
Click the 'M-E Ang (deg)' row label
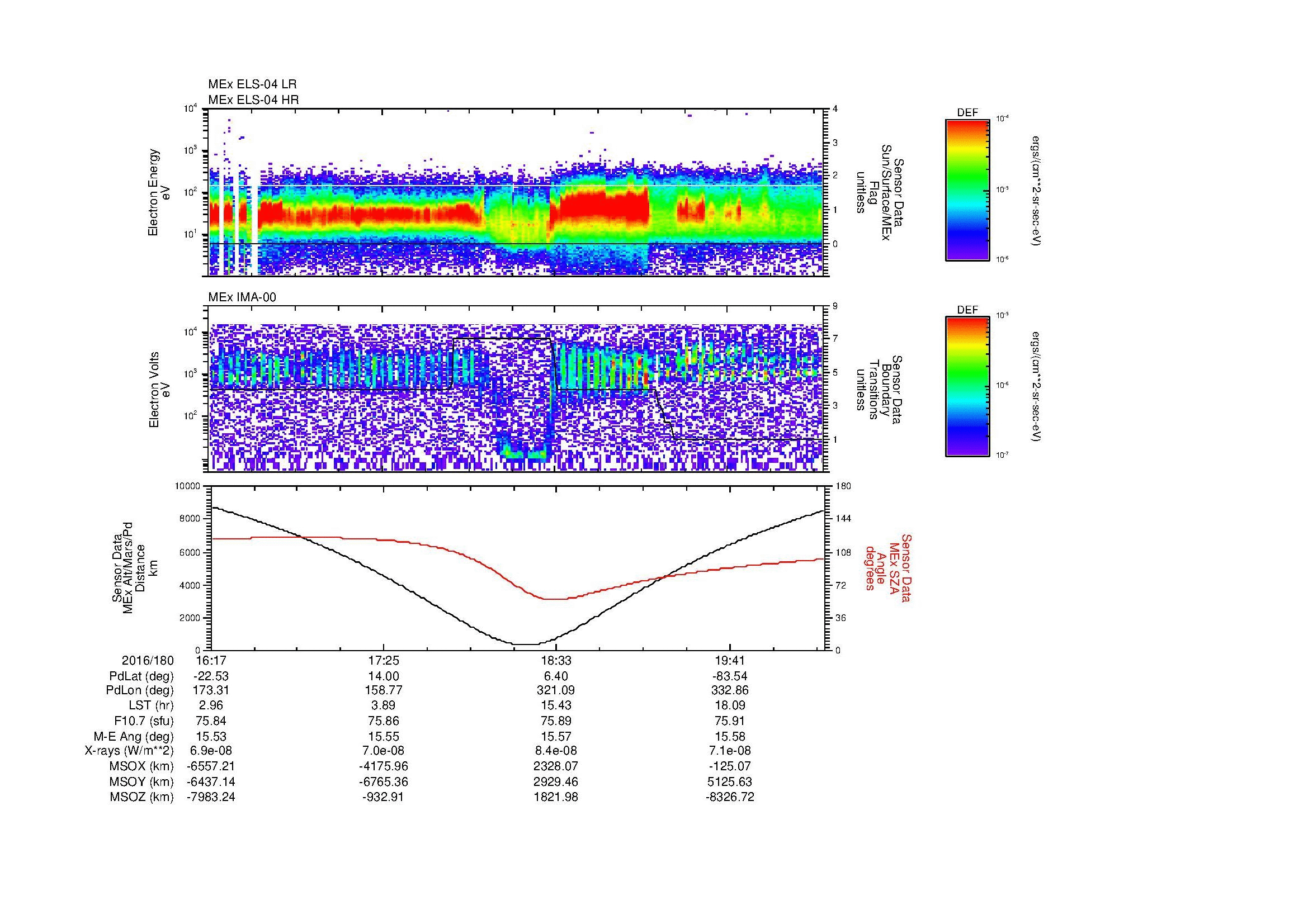click(x=134, y=736)
